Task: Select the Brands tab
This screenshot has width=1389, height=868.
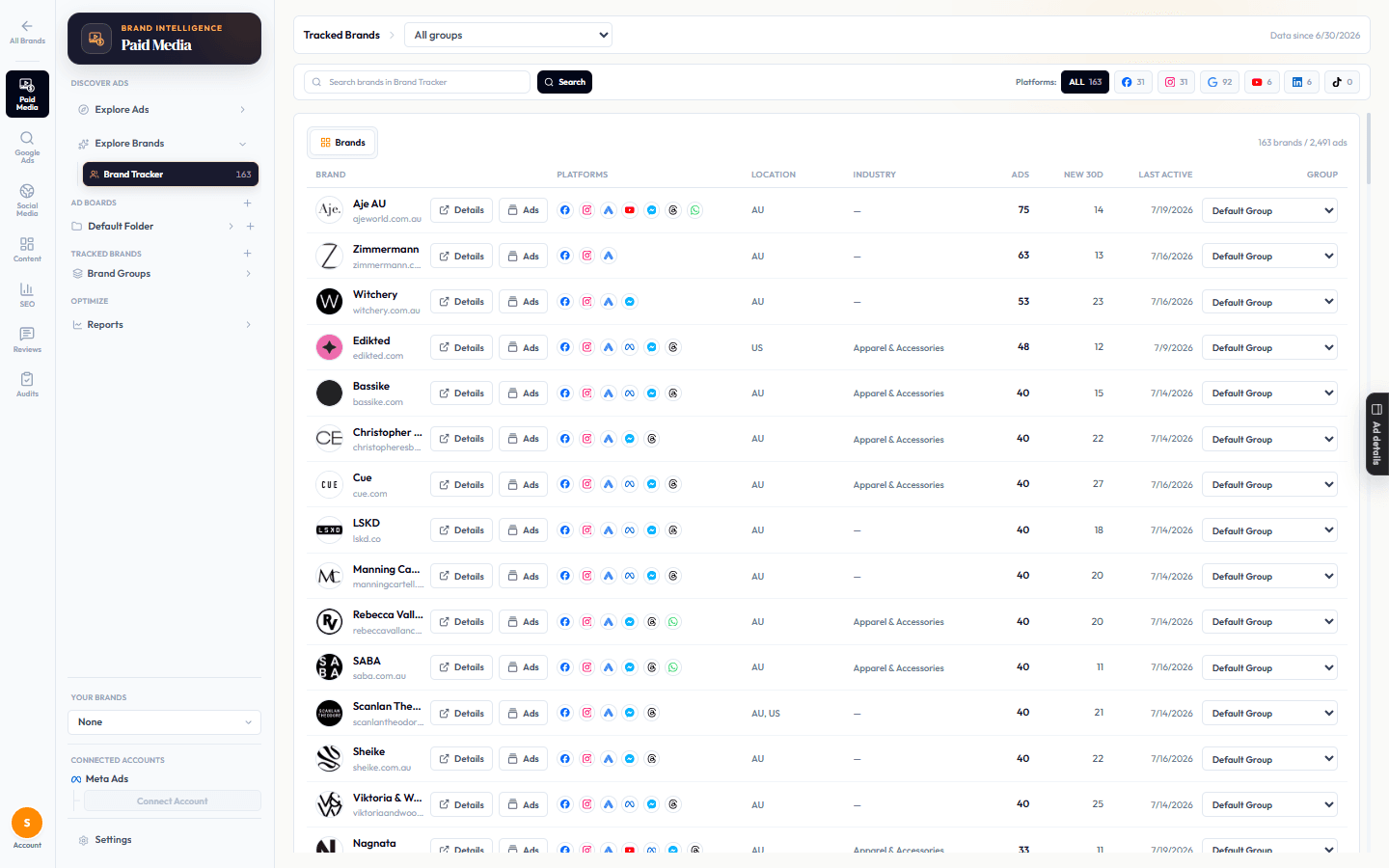Action: point(342,143)
